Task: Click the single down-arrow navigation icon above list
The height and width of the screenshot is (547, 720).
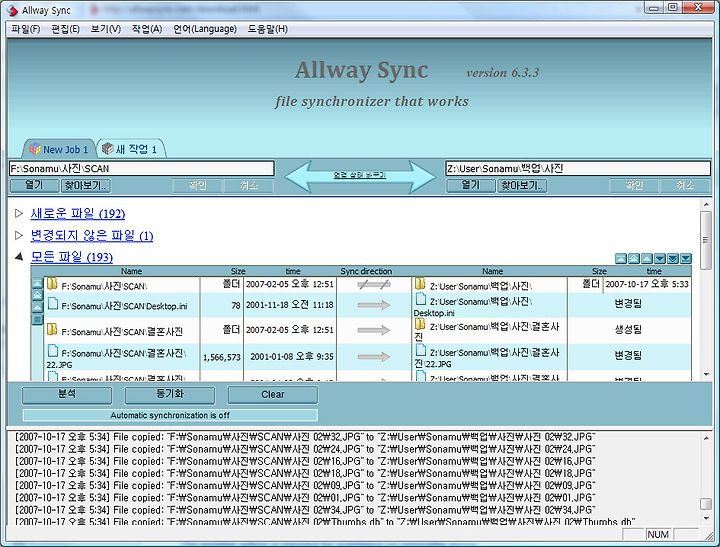Action: coord(659,259)
